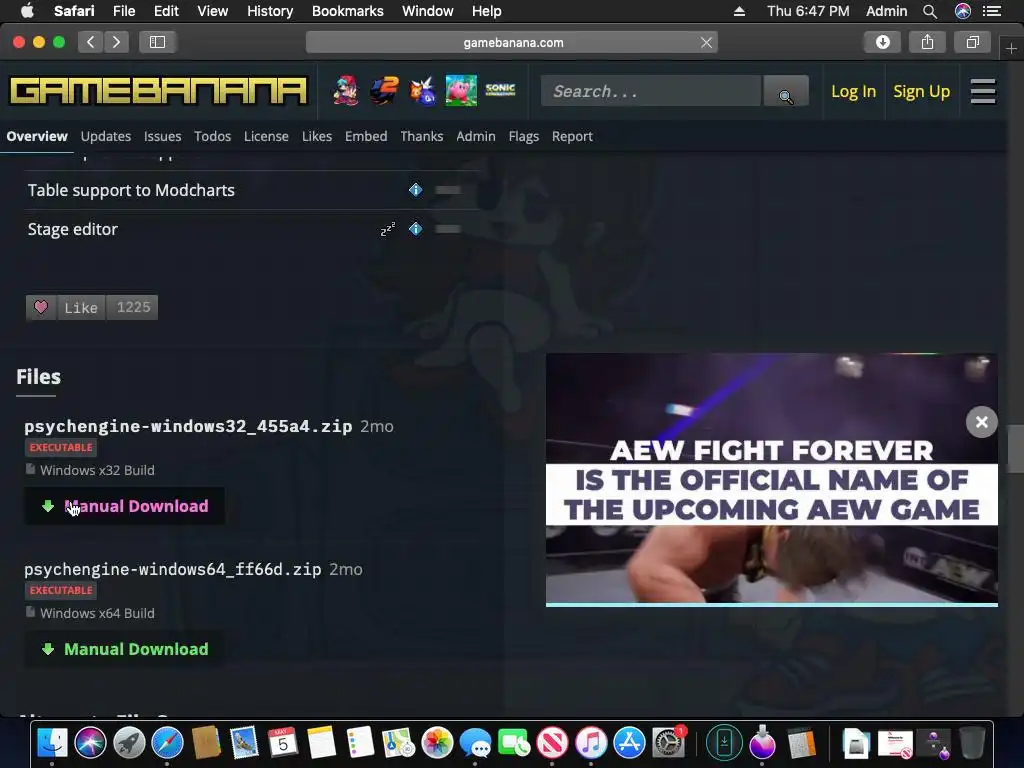
Task: Manual Download for windows64 zip
Action: pyautogui.click(x=125, y=649)
